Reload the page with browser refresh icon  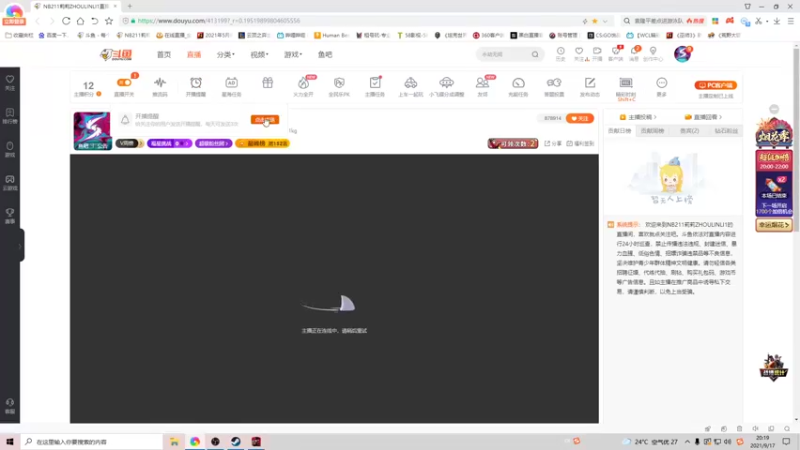pyautogui.click(x=66, y=21)
